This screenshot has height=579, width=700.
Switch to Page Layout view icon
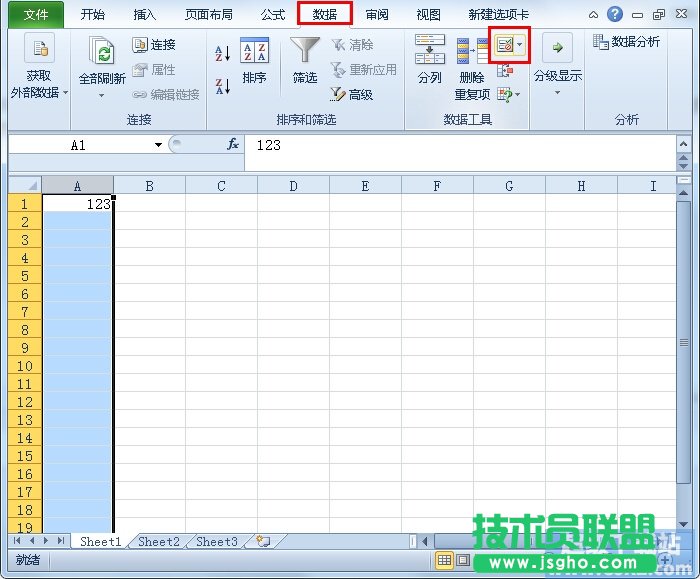point(463,560)
